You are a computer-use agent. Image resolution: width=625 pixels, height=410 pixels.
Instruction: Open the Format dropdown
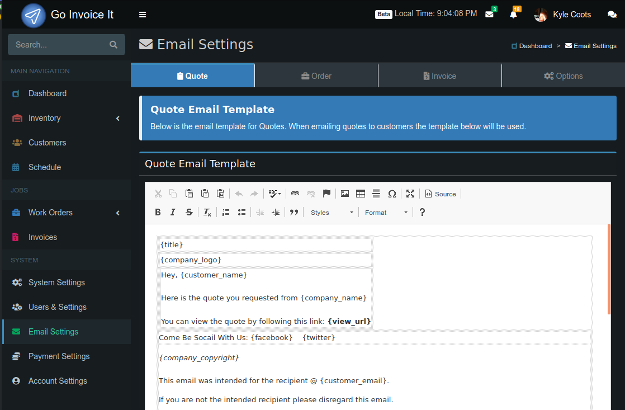[x=386, y=212]
